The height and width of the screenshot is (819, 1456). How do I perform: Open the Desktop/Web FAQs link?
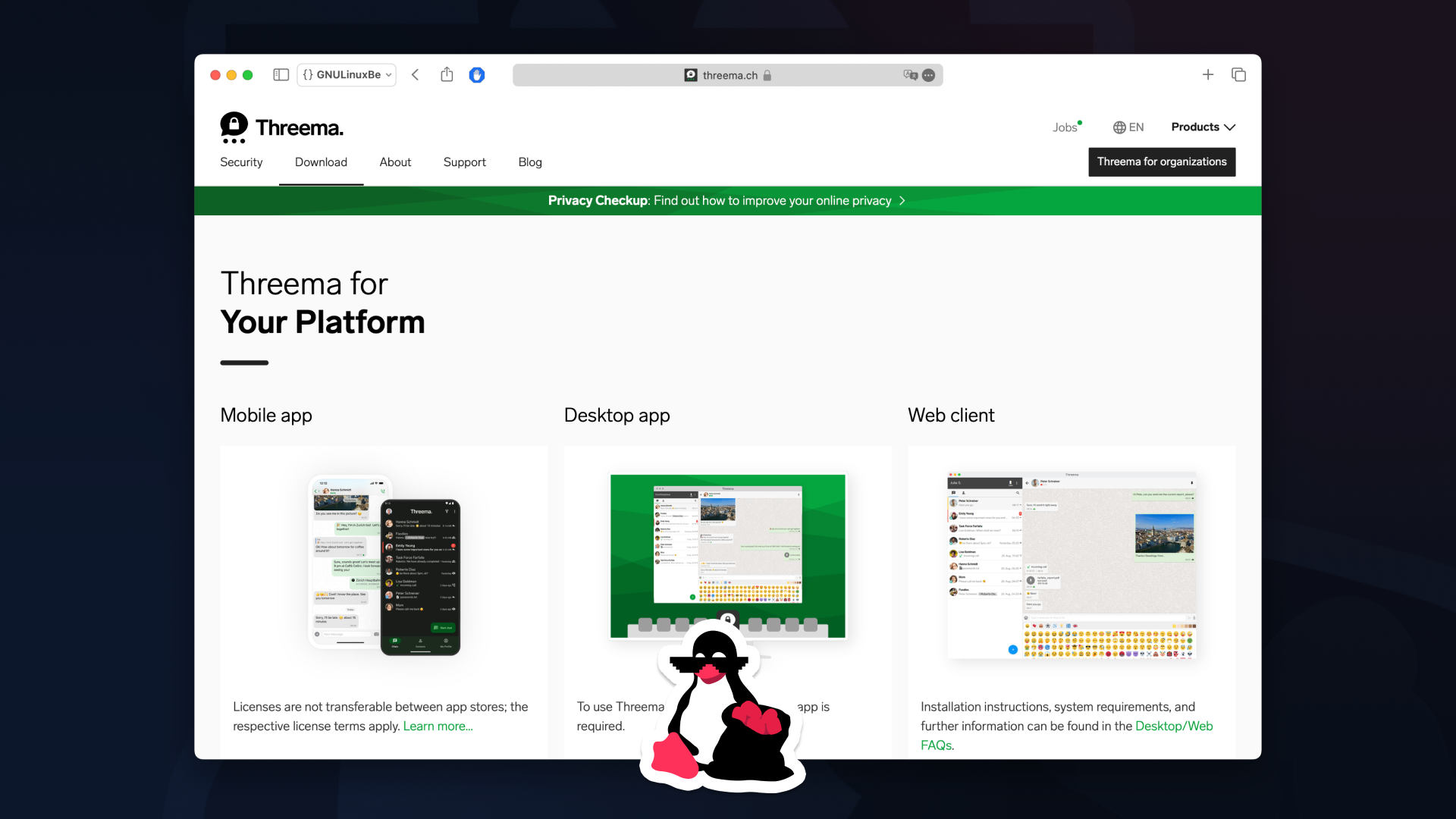(1066, 736)
